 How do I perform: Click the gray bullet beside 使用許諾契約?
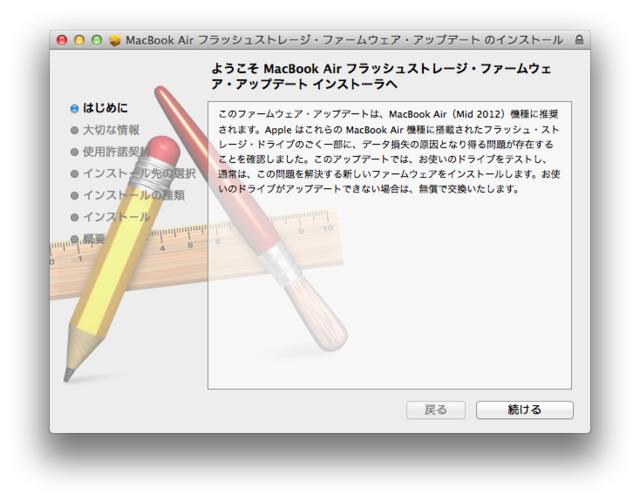pyautogui.click(x=74, y=152)
